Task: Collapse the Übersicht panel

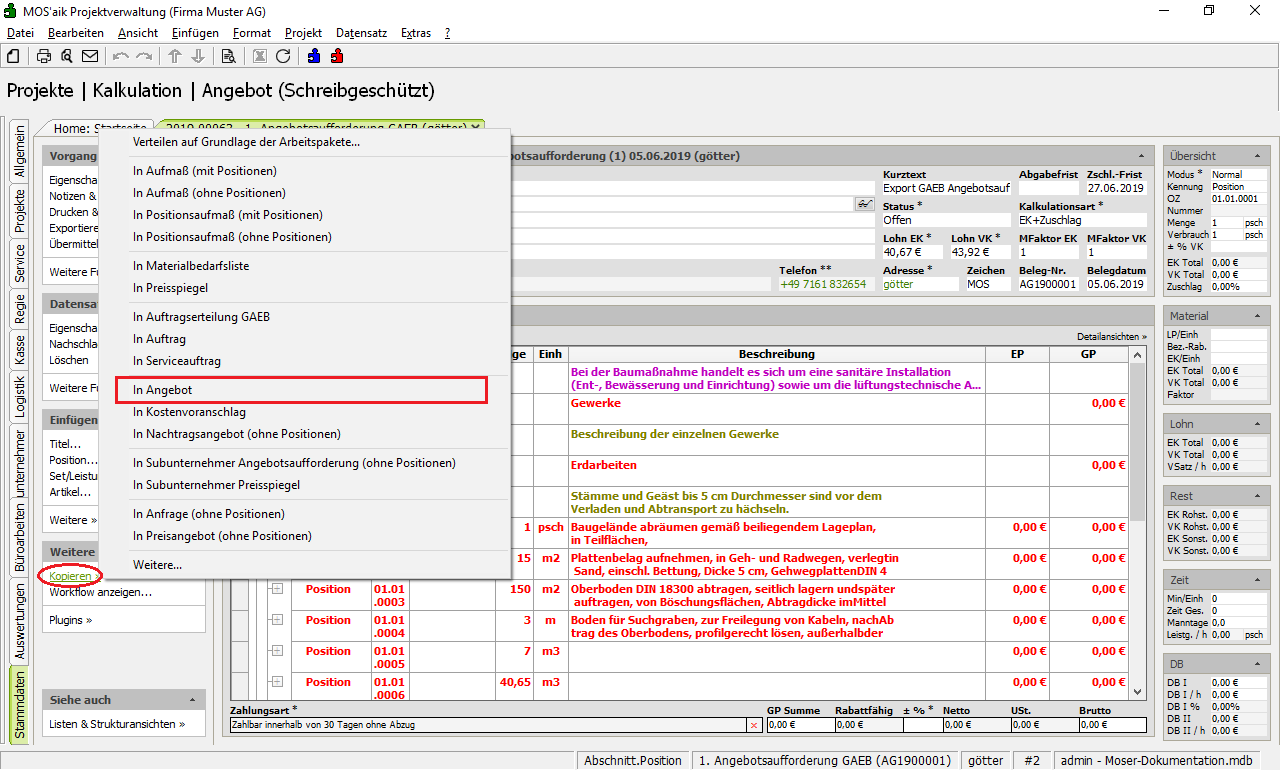Action: pyautogui.click(x=1255, y=156)
